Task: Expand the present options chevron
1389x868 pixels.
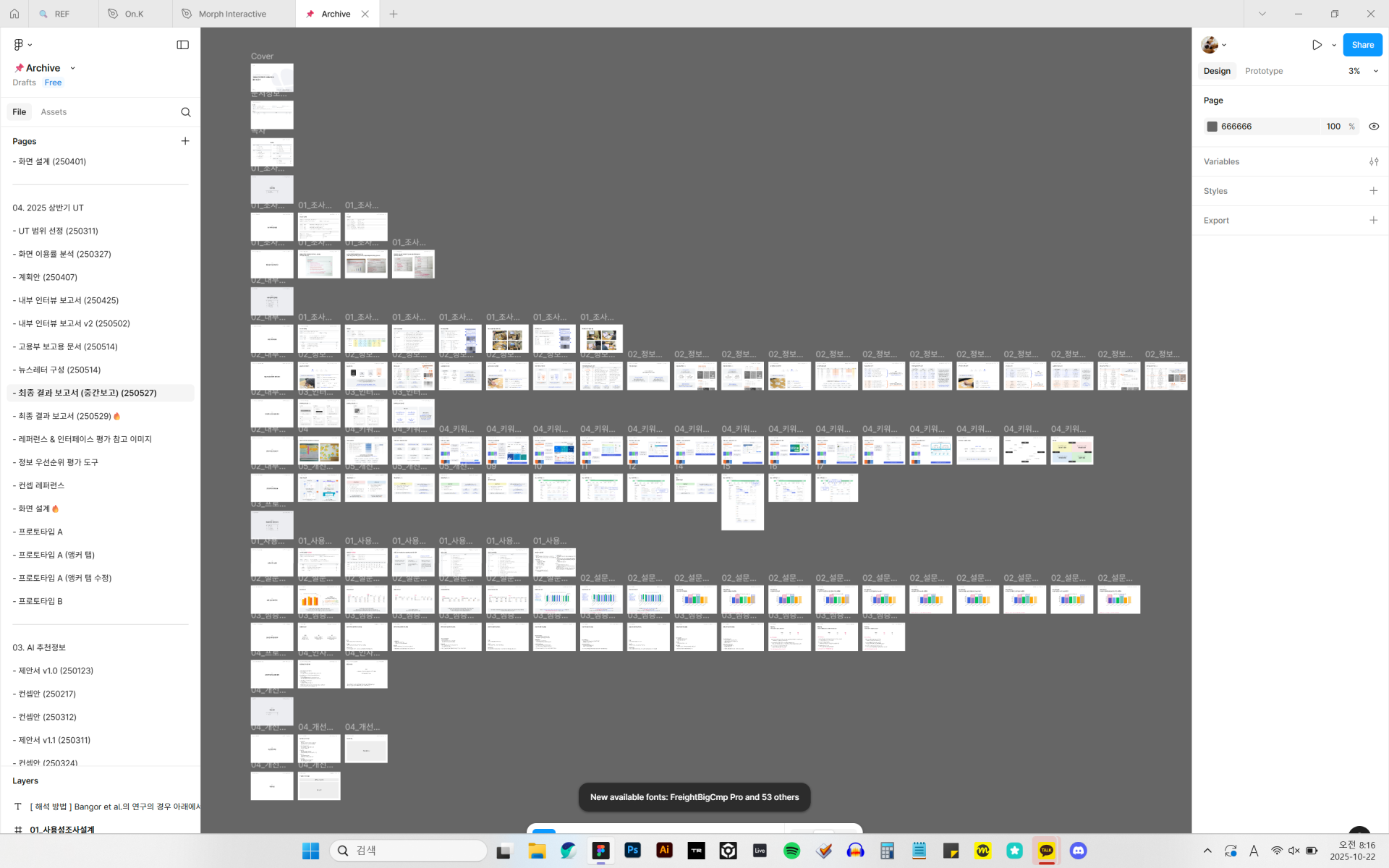Action: (x=1334, y=45)
